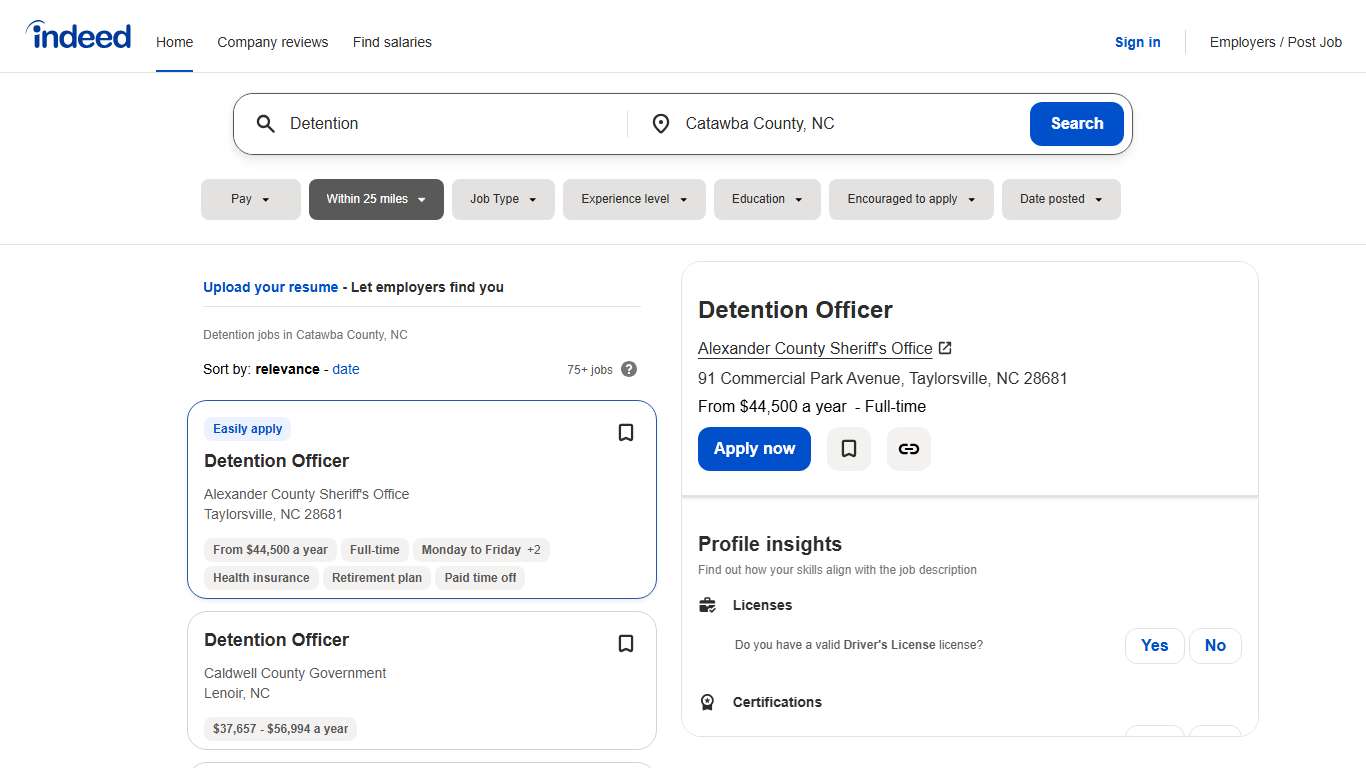Bookmark the Alexander County Detention Officer listing
The image size is (1366, 768).
(626, 432)
